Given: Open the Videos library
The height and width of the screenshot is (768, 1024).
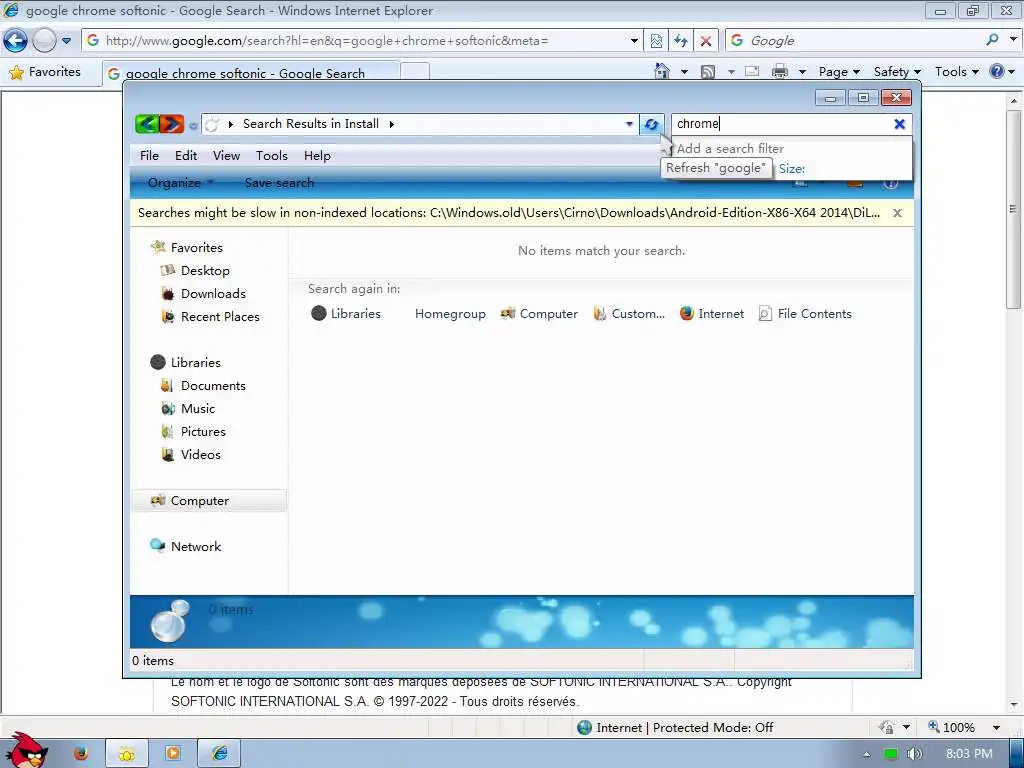Looking at the screenshot, I should [191, 455].
